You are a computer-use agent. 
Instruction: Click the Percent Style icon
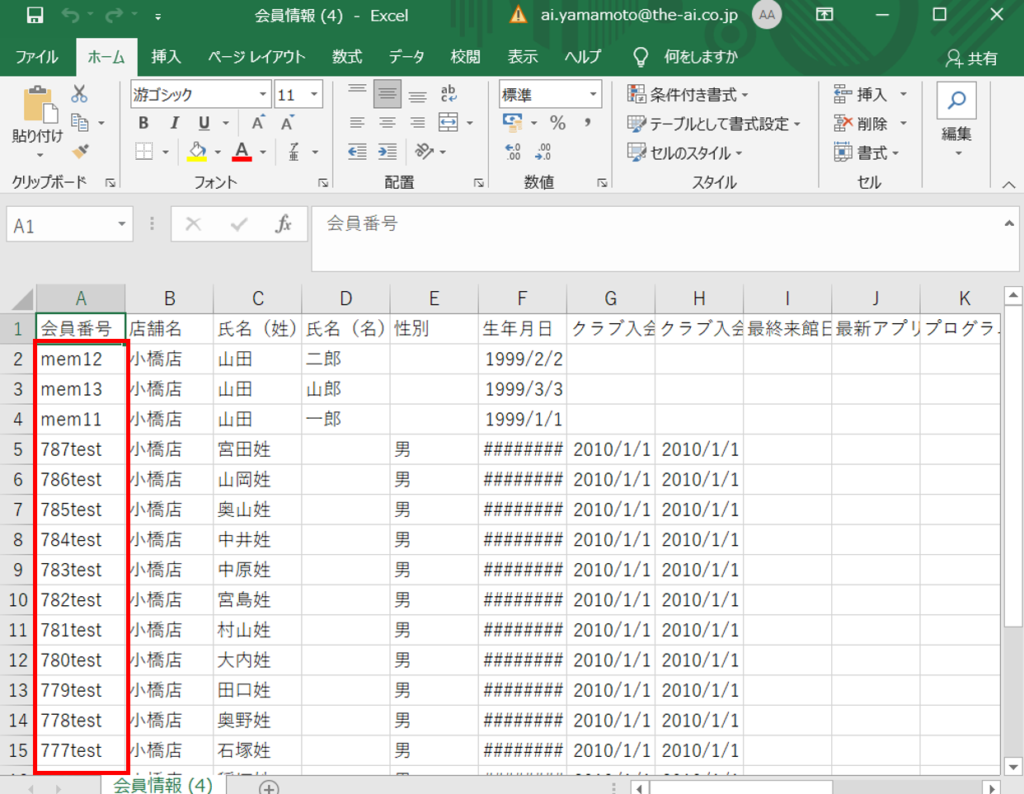[x=557, y=123]
